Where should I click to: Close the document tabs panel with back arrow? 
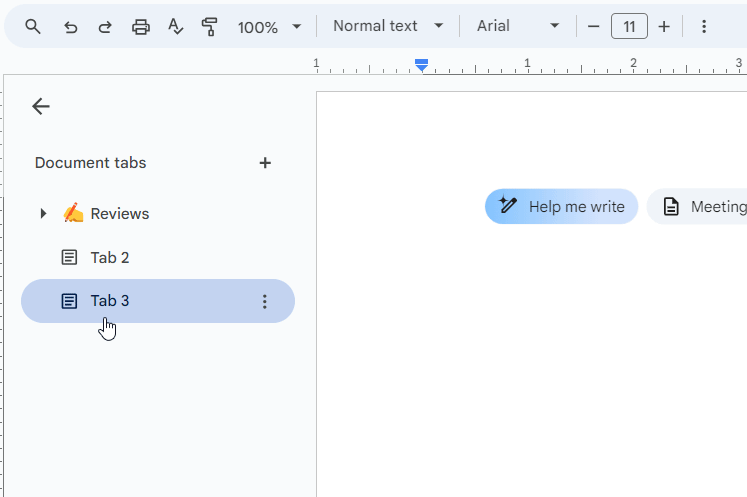[x=41, y=106]
